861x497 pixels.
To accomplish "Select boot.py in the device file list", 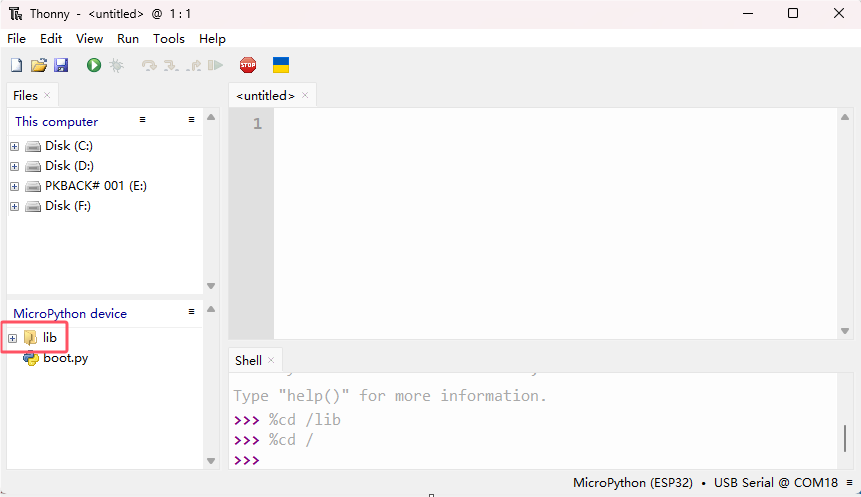I will 66,358.
